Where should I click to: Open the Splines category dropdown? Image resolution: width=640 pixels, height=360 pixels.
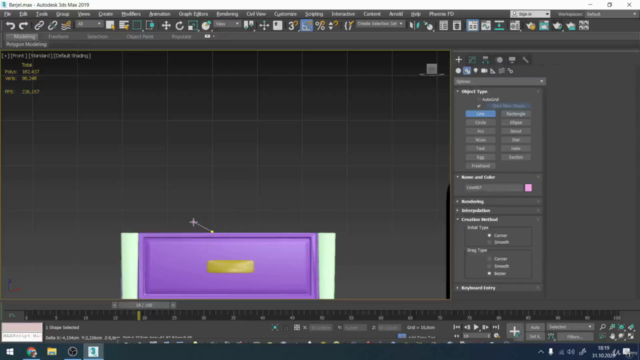click(500, 81)
